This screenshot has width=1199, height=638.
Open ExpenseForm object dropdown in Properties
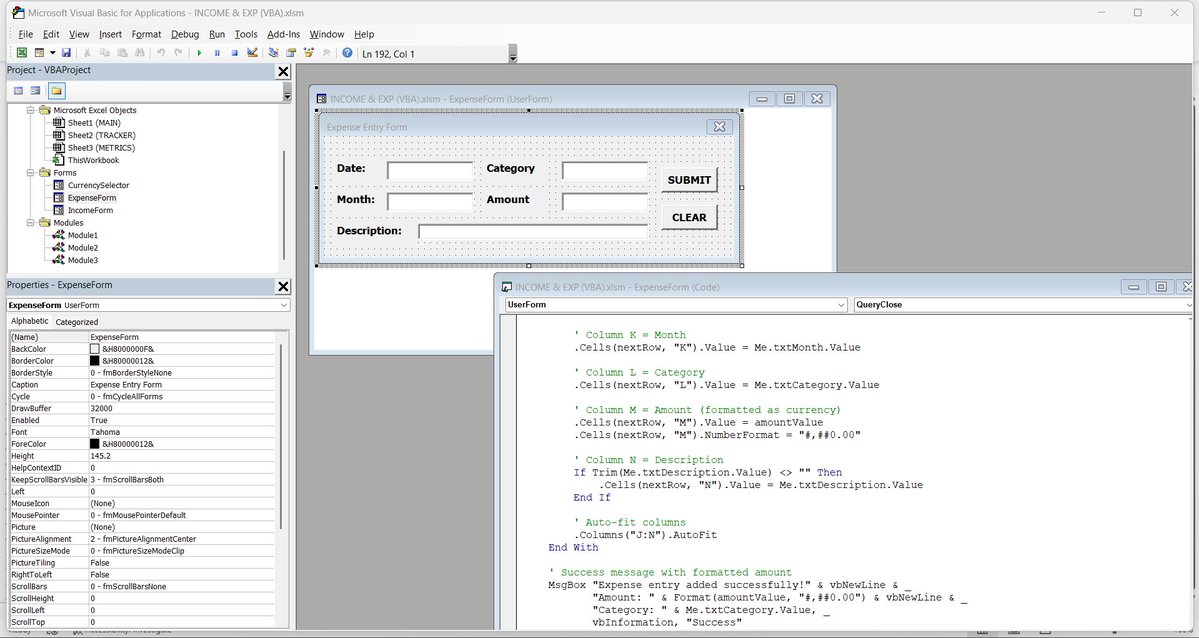coord(284,305)
